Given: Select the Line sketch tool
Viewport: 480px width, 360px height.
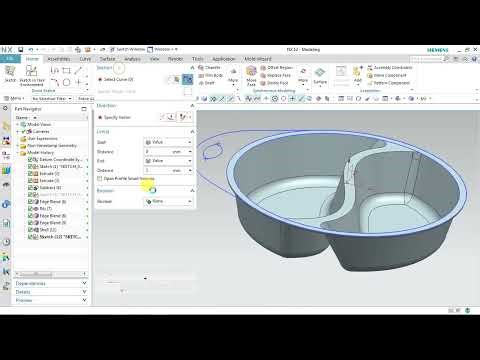Looking at the screenshot, I should coord(78,71).
